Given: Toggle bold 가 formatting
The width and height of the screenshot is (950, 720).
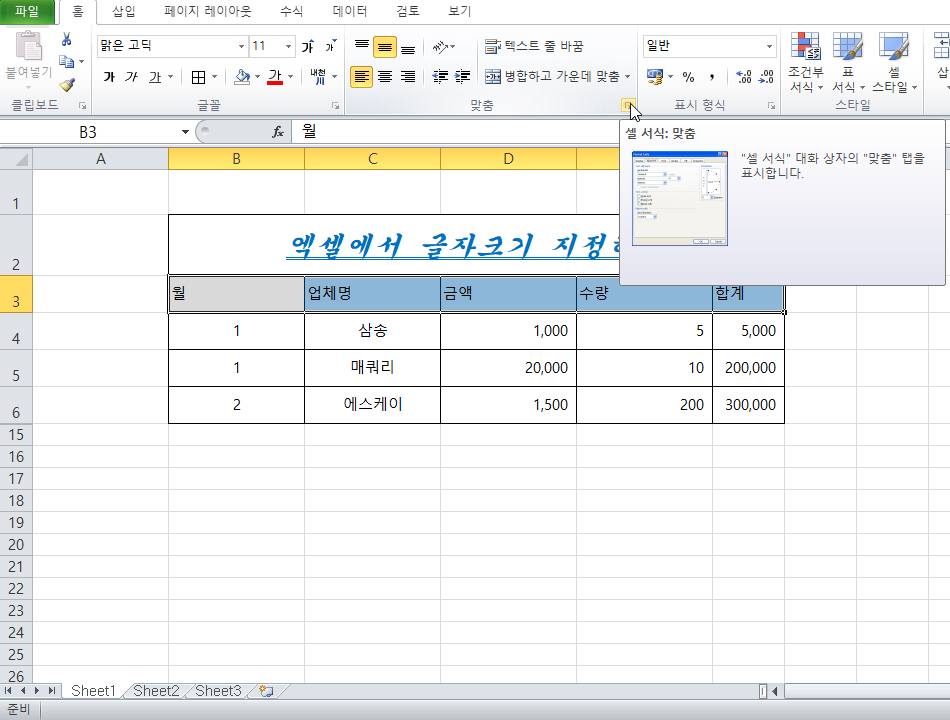Looking at the screenshot, I should [x=109, y=77].
